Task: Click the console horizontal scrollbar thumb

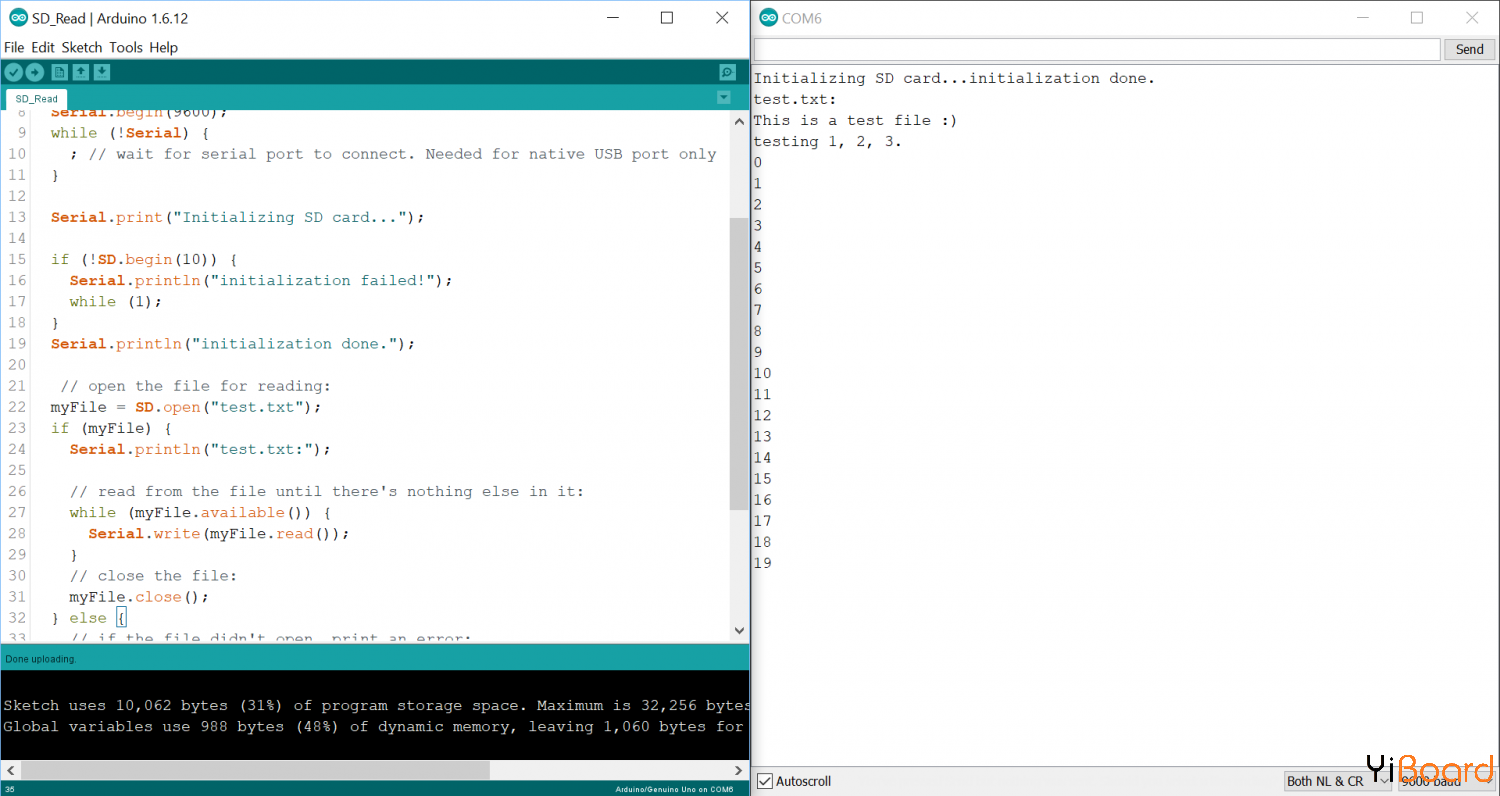Action: [255, 771]
